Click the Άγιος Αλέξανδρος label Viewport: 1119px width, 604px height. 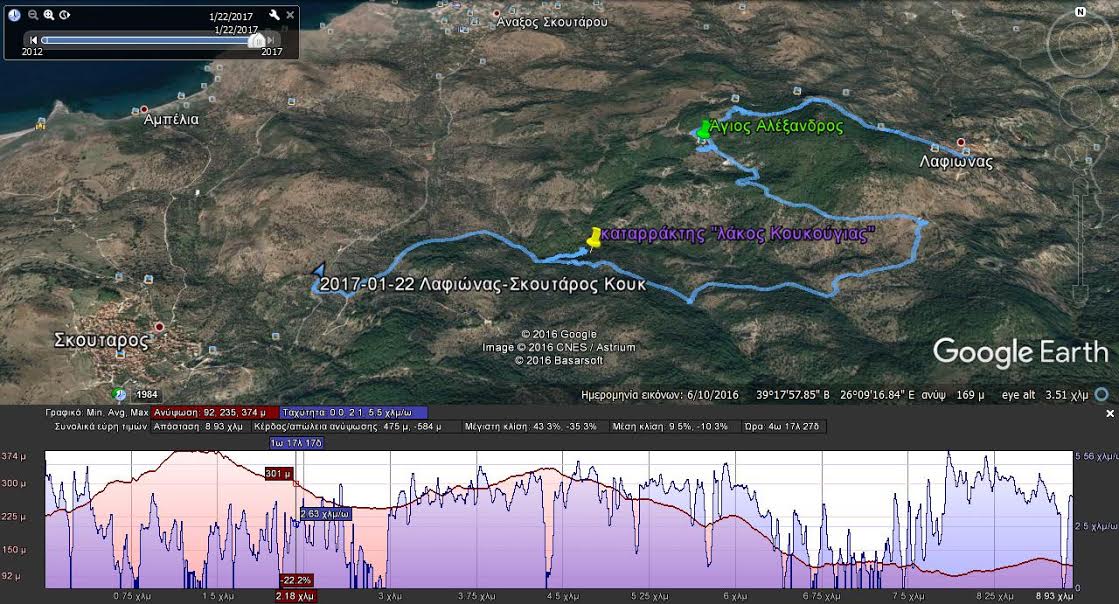click(776, 126)
